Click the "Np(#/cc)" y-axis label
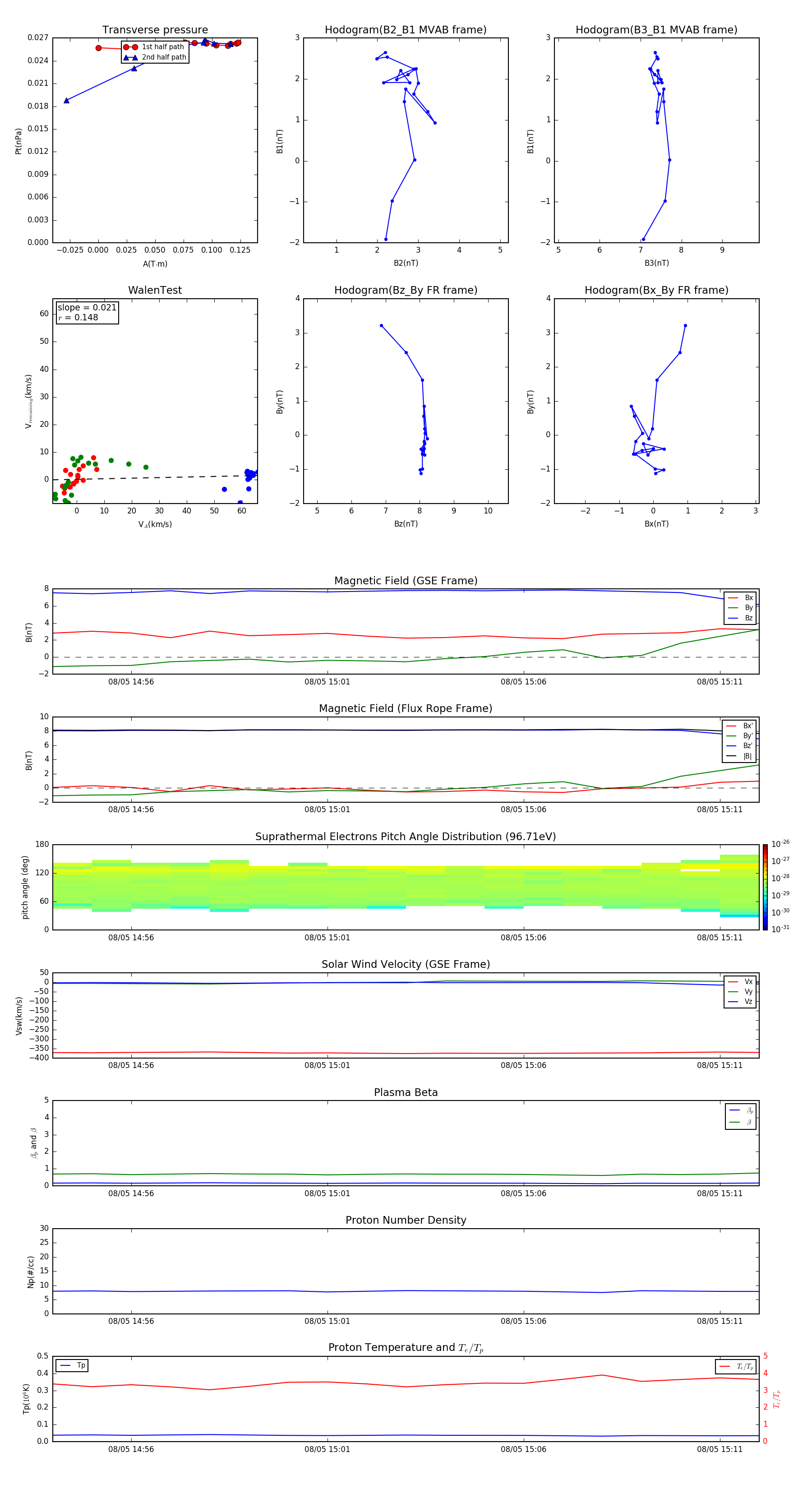Screen dimensions: 812x1489 31,1271
